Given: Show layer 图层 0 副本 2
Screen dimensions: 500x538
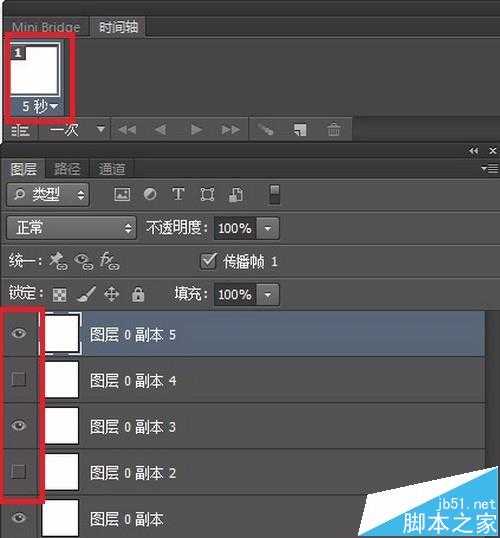Looking at the screenshot, I should [x=19, y=471].
